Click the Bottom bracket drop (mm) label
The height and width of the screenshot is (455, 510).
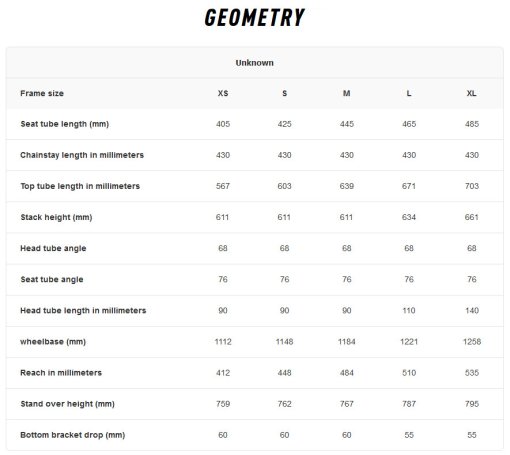pos(73,435)
